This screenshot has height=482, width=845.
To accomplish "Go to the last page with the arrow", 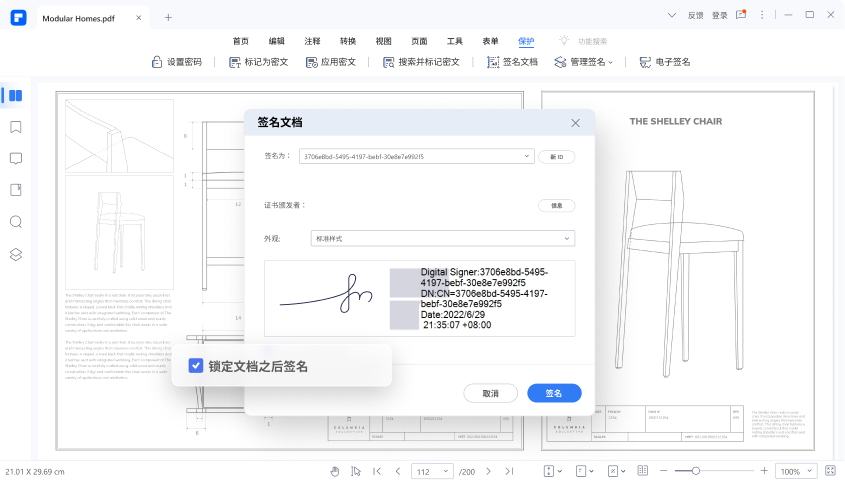I will (x=509, y=471).
